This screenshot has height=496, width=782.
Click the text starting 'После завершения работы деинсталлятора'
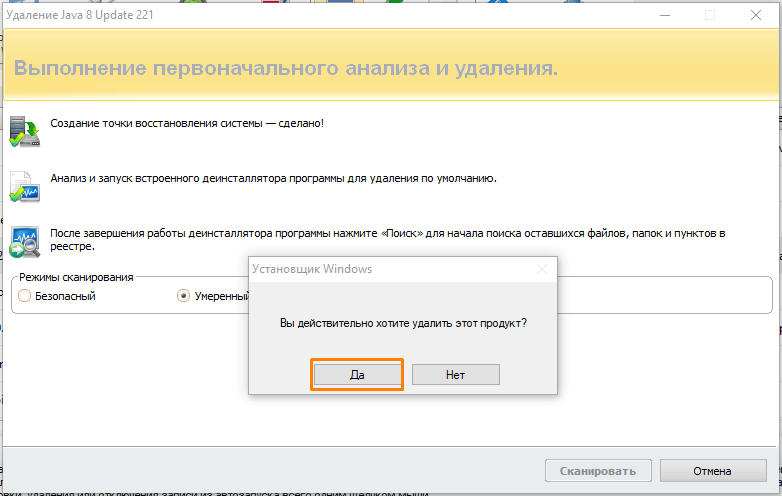coord(388,240)
